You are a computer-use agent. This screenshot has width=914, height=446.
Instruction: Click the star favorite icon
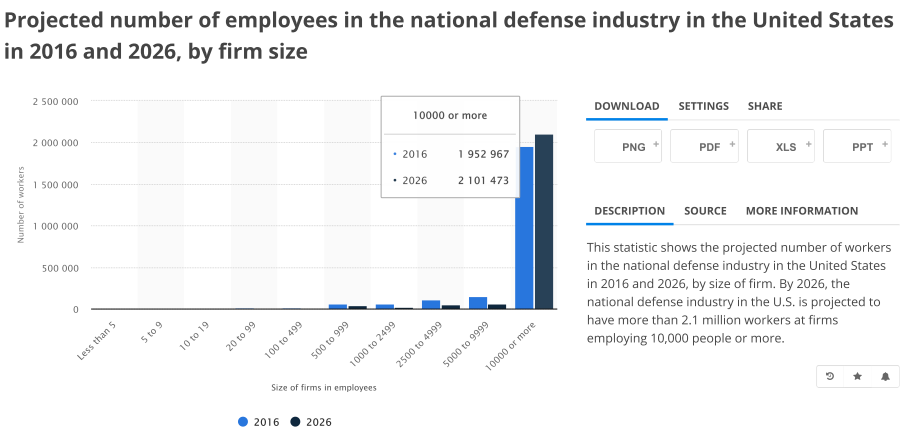pyautogui.click(x=857, y=376)
